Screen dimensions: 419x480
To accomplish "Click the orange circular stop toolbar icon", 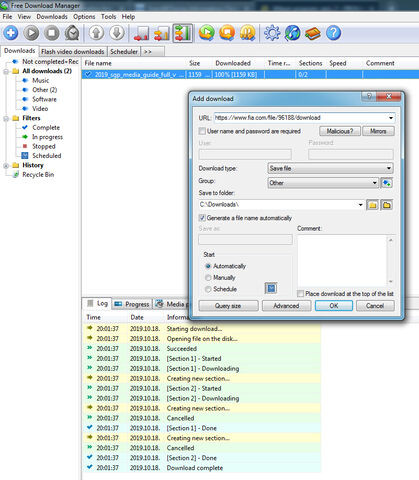I will (x=227, y=33).
